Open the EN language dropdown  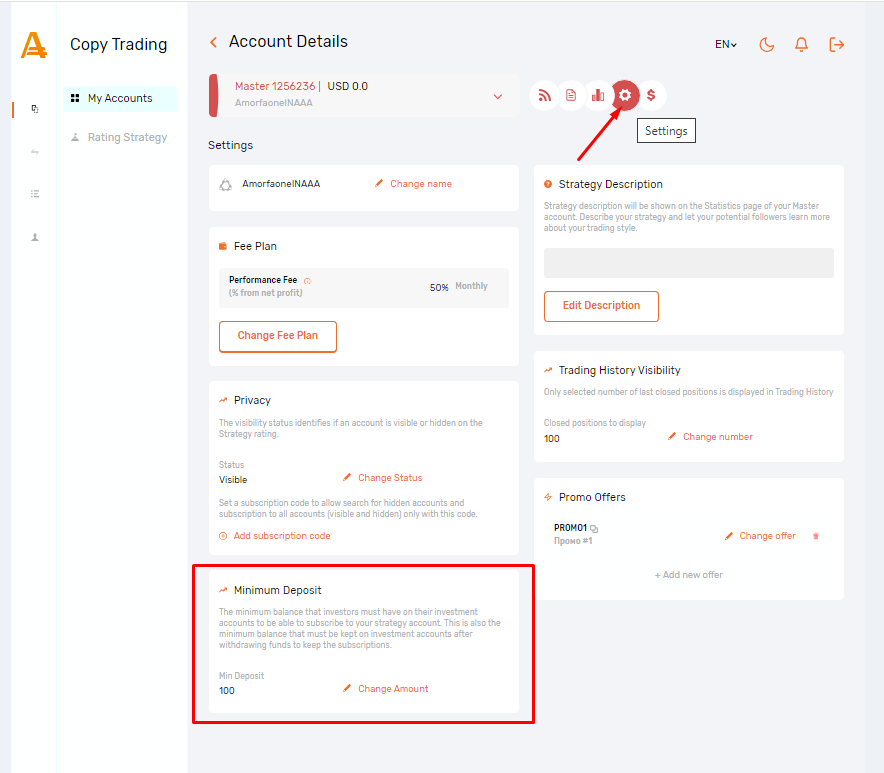(x=725, y=44)
